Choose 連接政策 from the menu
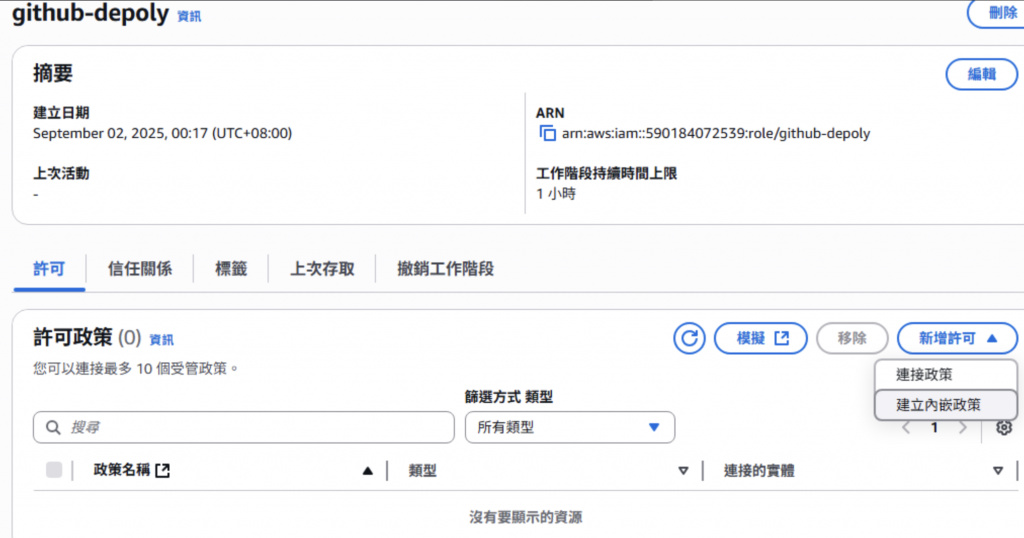 coord(946,375)
